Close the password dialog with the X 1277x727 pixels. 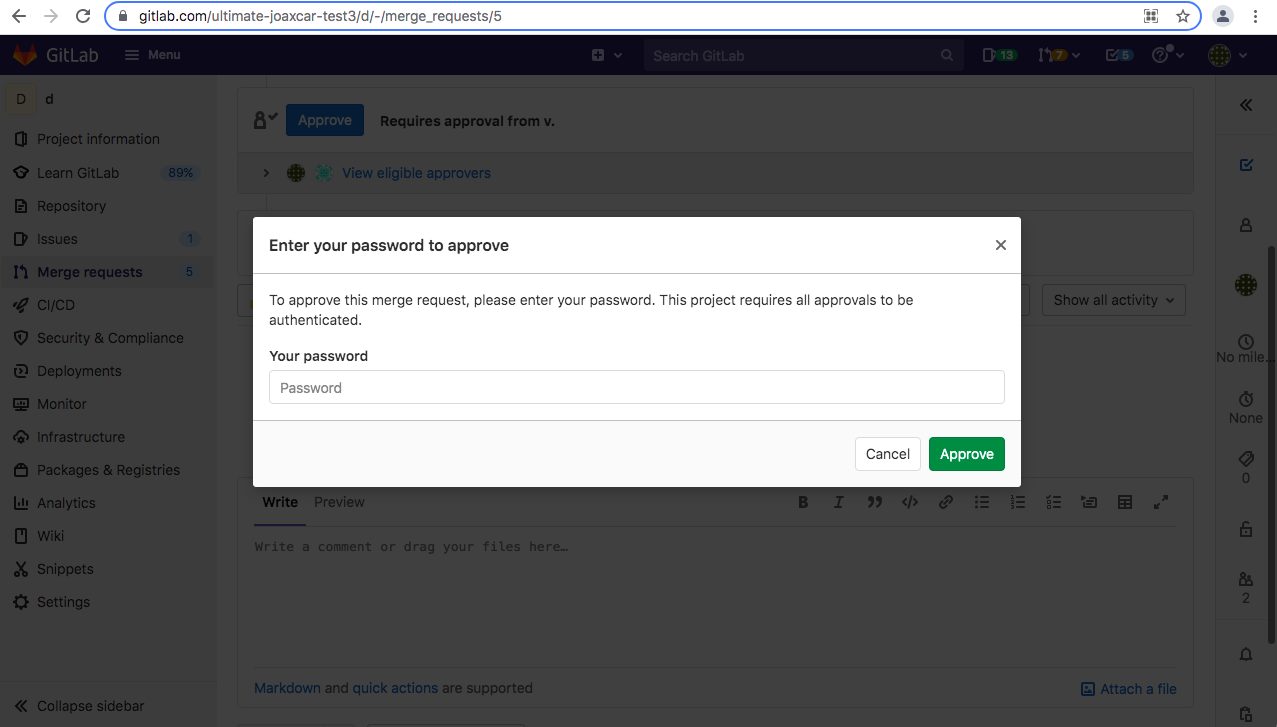point(1000,245)
